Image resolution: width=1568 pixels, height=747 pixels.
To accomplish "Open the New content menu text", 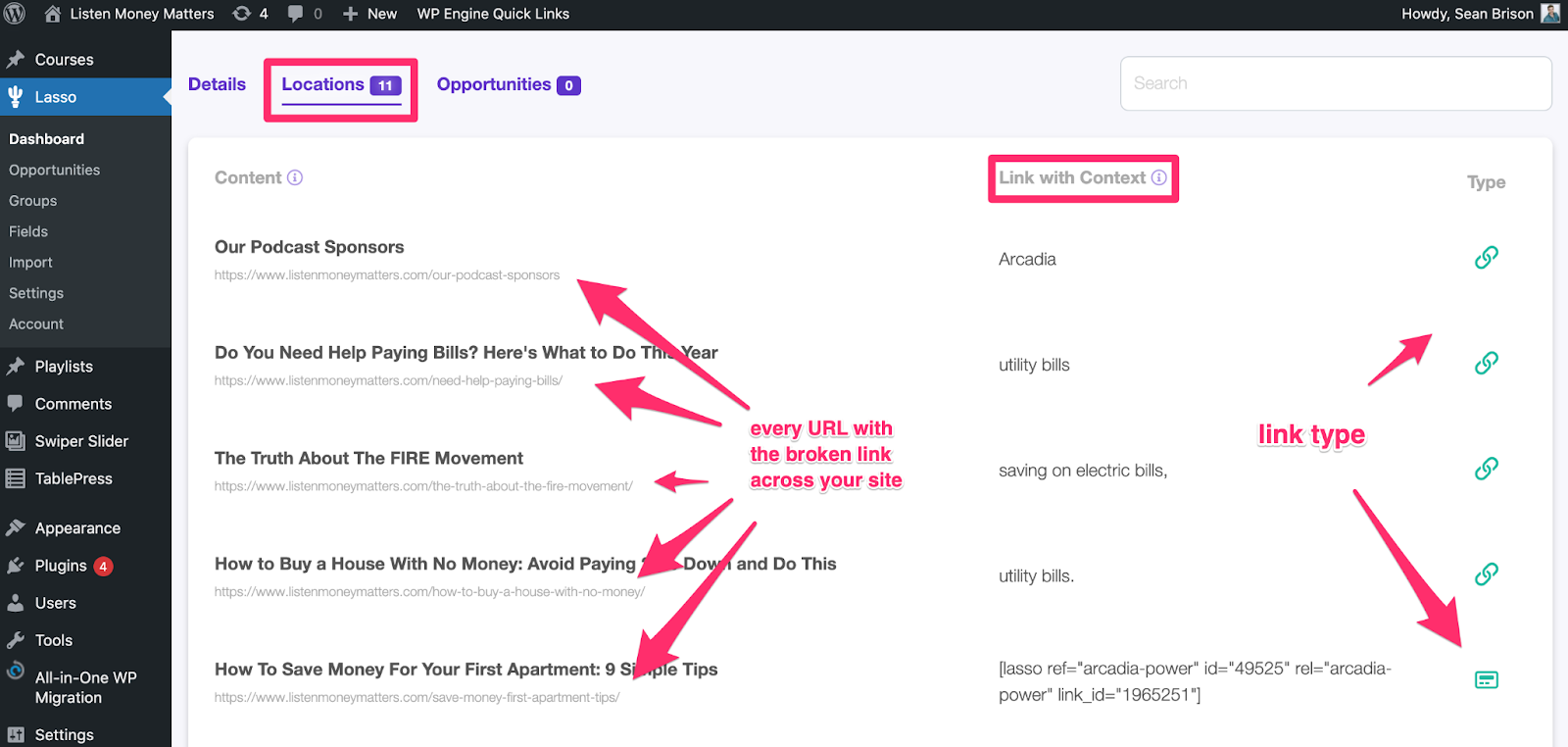I will [x=382, y=14].
